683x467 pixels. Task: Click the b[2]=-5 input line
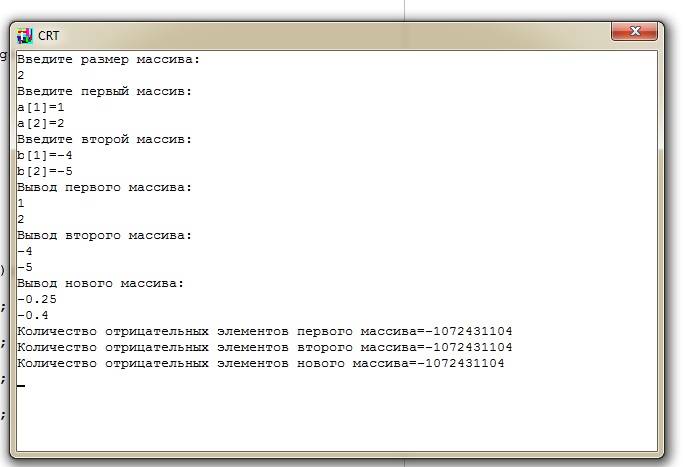(44, 171)
